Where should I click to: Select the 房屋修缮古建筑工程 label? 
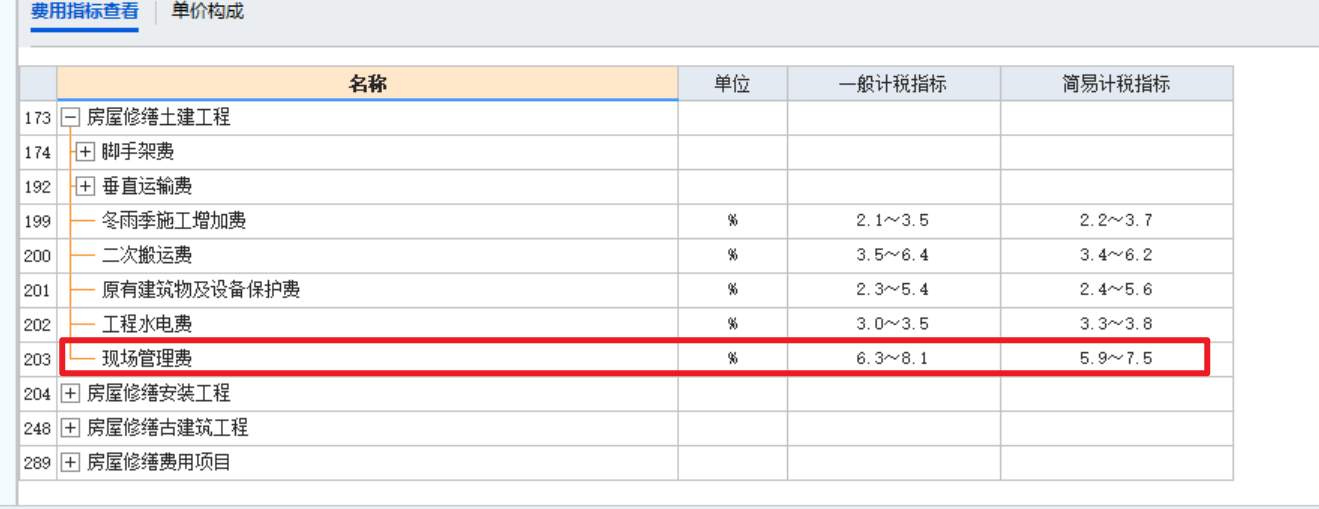167,428
